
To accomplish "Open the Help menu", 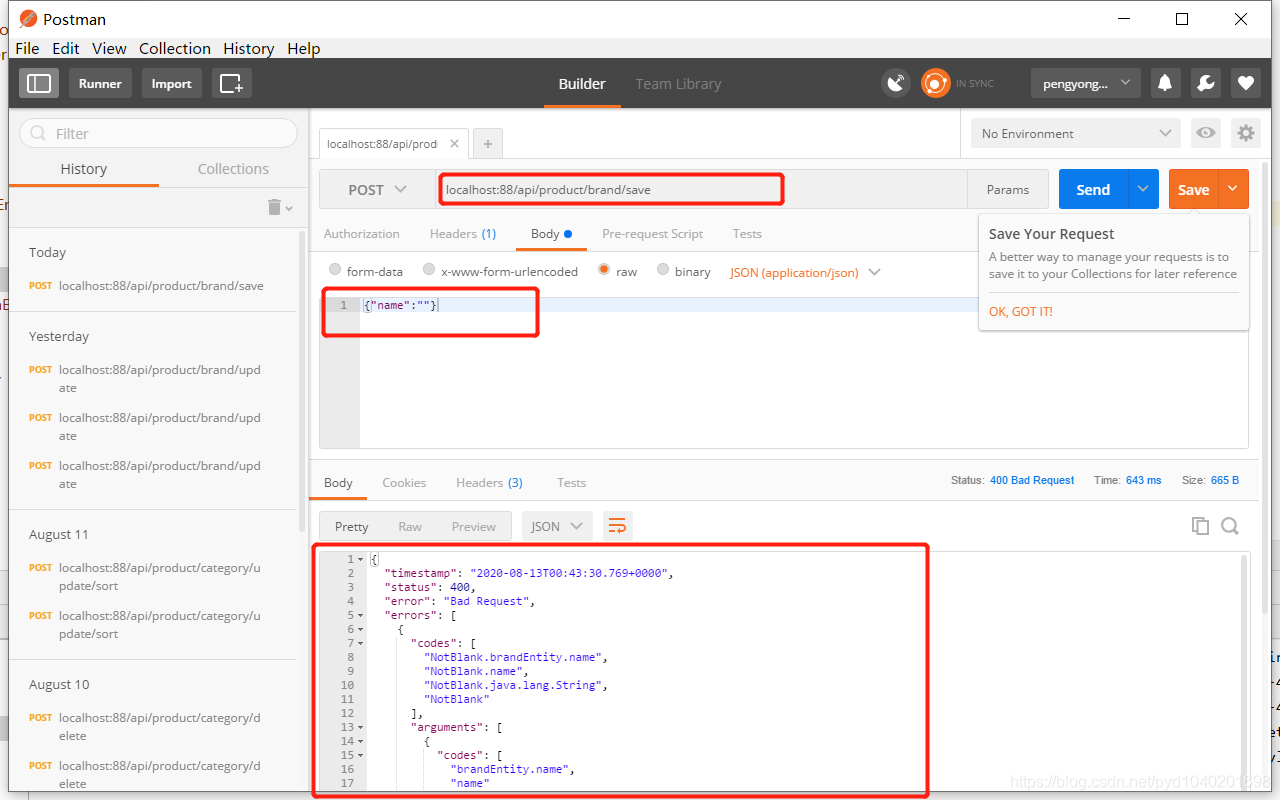I will point(304,48).
